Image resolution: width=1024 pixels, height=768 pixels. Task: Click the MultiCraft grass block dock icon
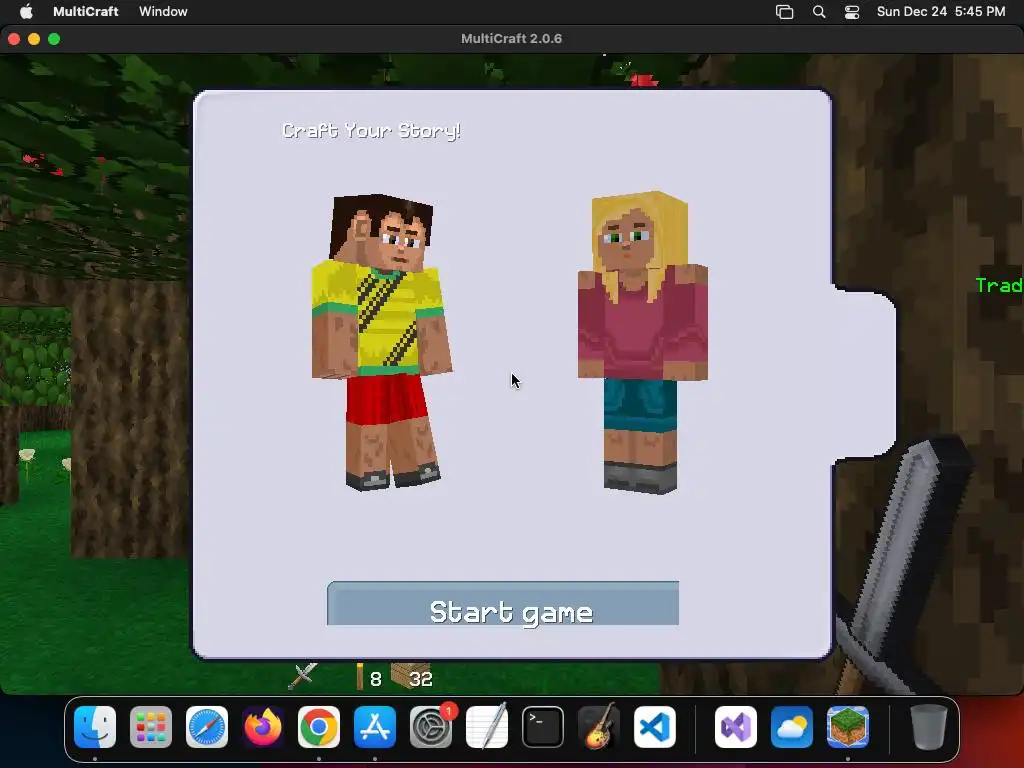coord(848,727)
